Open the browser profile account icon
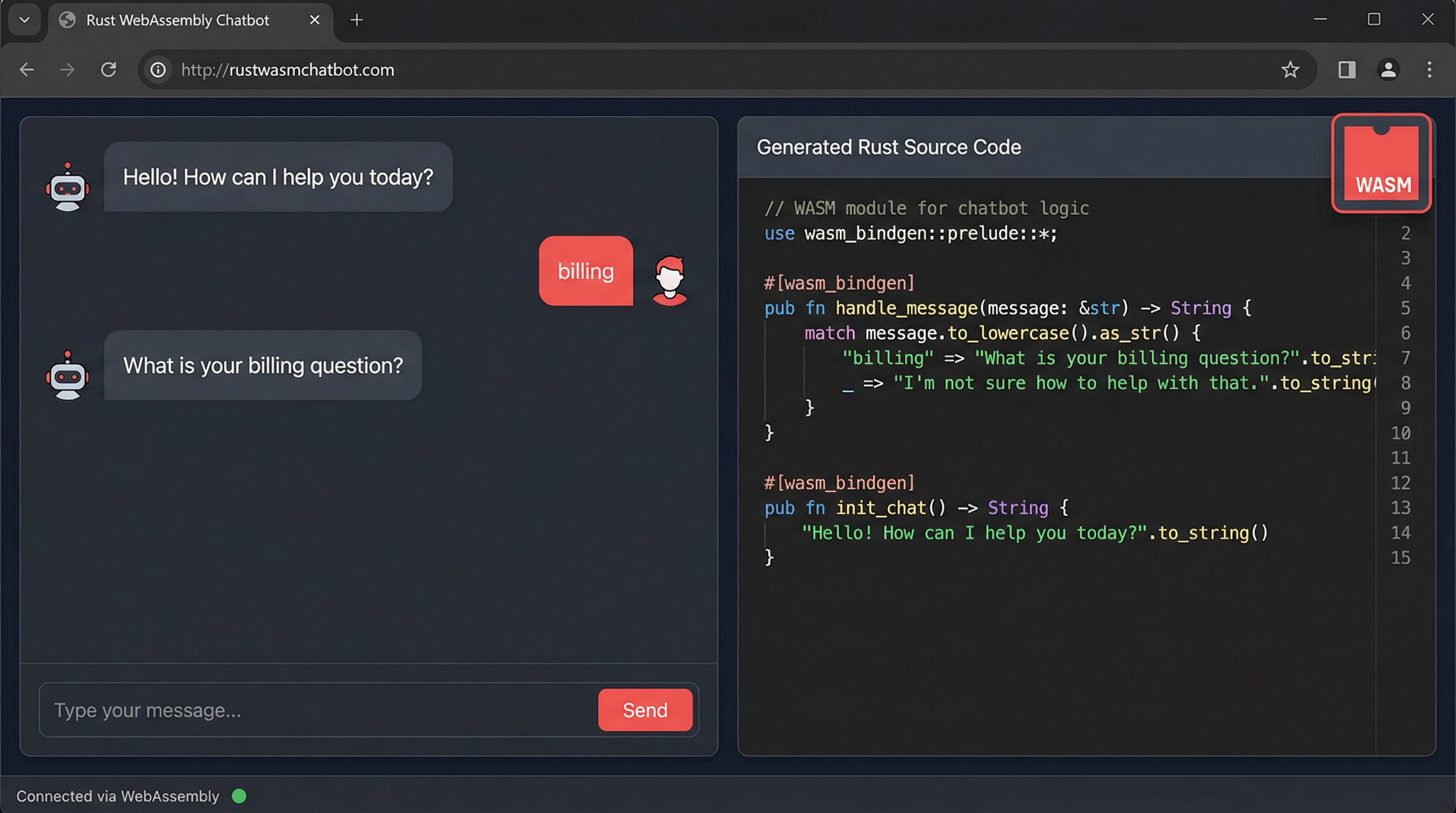 point(1388,70)
